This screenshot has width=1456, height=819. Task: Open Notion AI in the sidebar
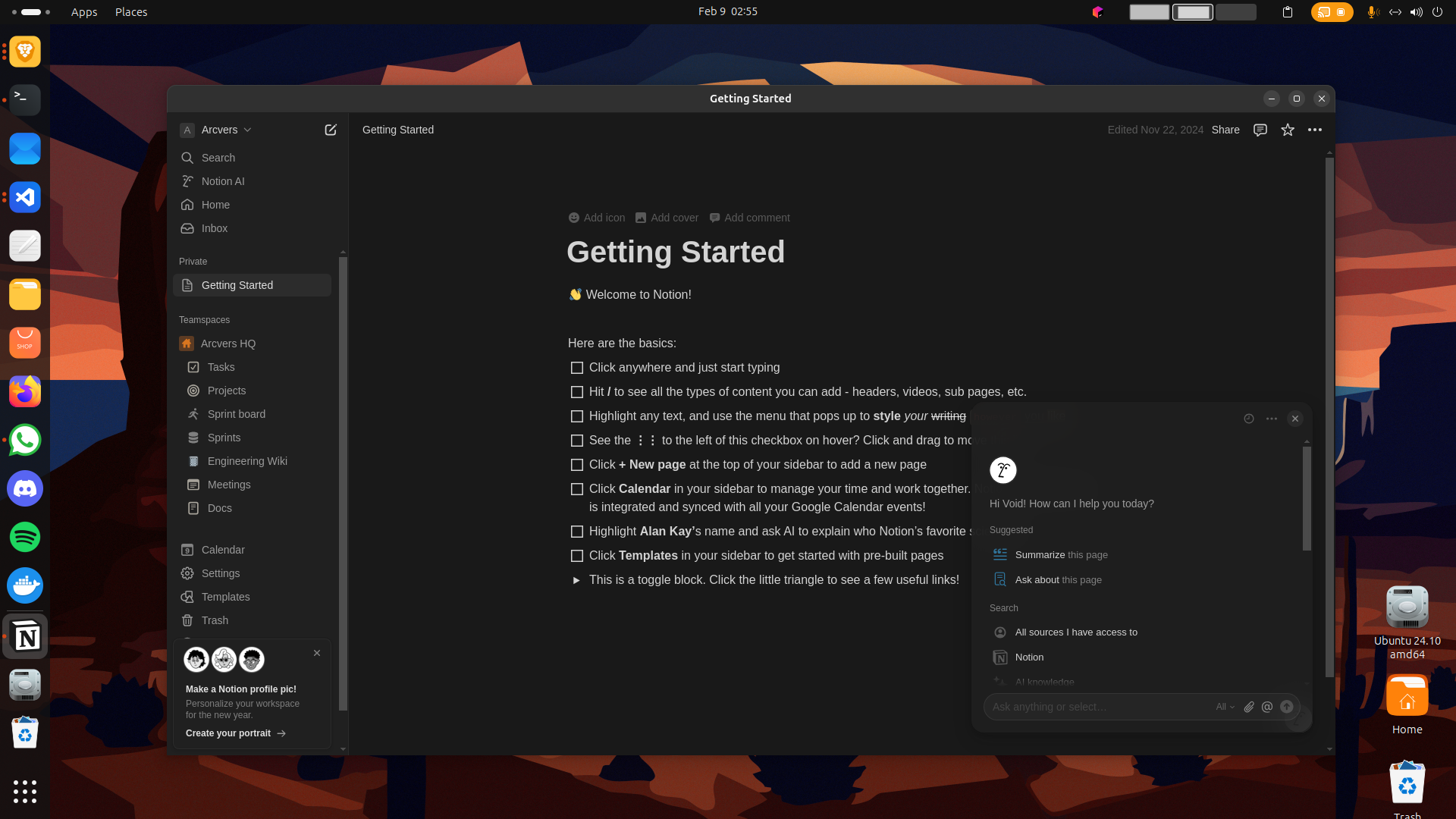click(x=223, y=181)
